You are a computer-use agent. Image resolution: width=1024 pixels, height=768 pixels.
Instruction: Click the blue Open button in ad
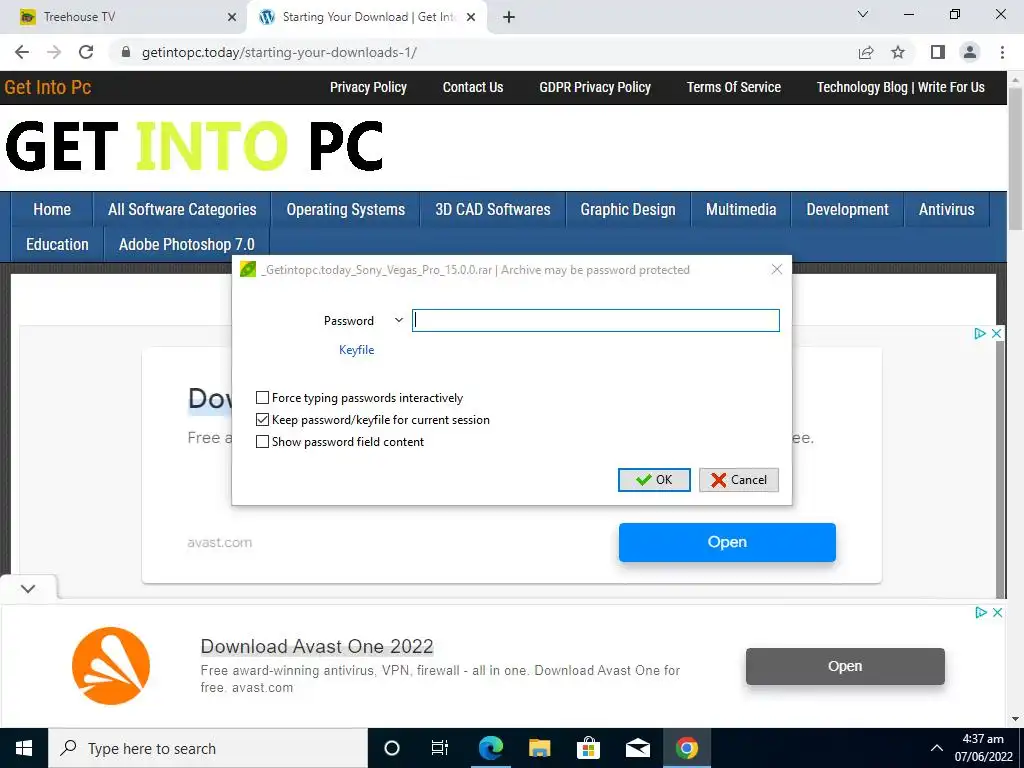[x=727, y=542]
